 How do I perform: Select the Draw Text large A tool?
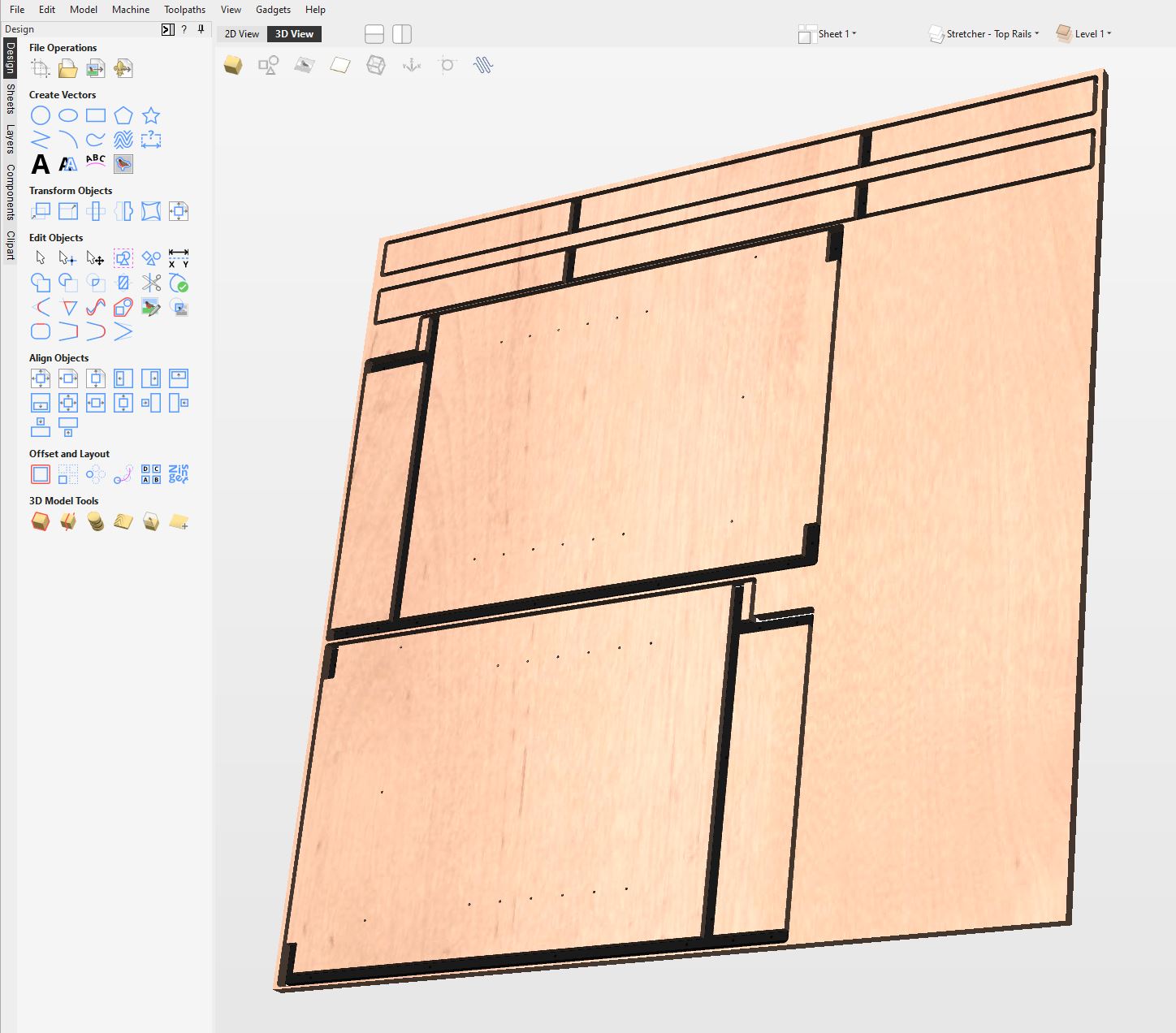click(41, 164)
